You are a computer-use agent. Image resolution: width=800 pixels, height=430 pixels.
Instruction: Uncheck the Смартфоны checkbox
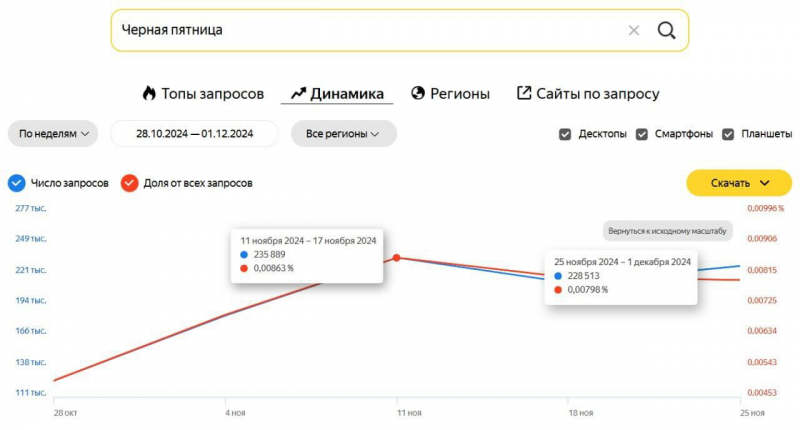click(x=642, y=134)
